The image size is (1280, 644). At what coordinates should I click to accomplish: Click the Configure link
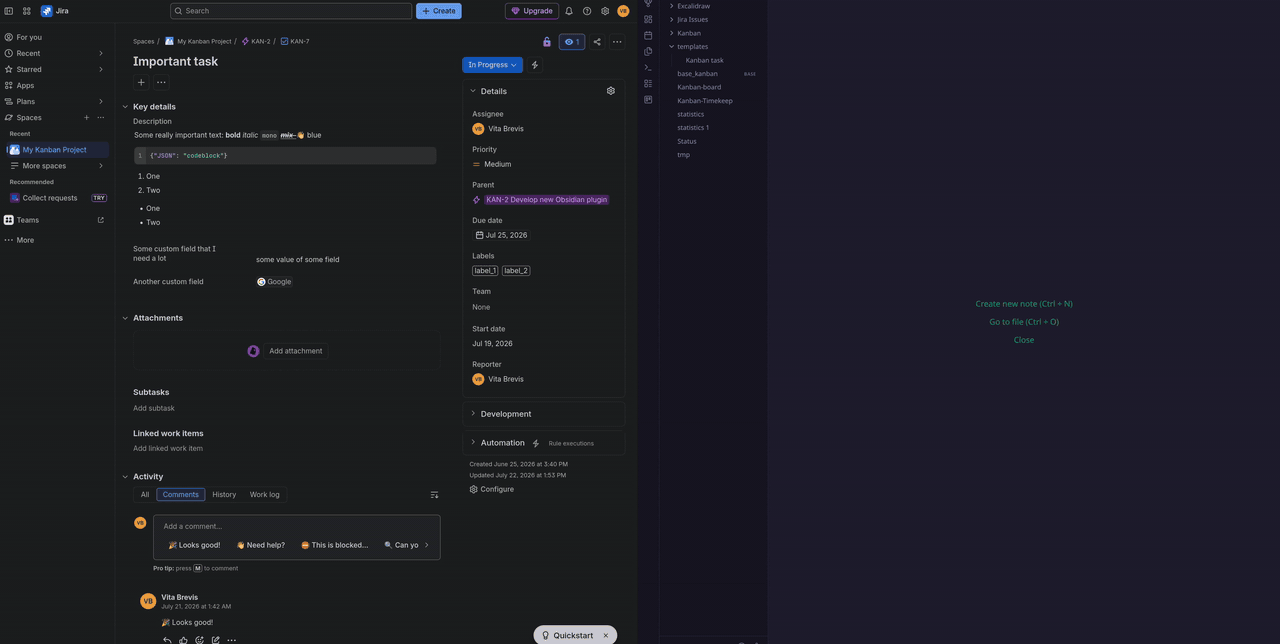[491, 489]
